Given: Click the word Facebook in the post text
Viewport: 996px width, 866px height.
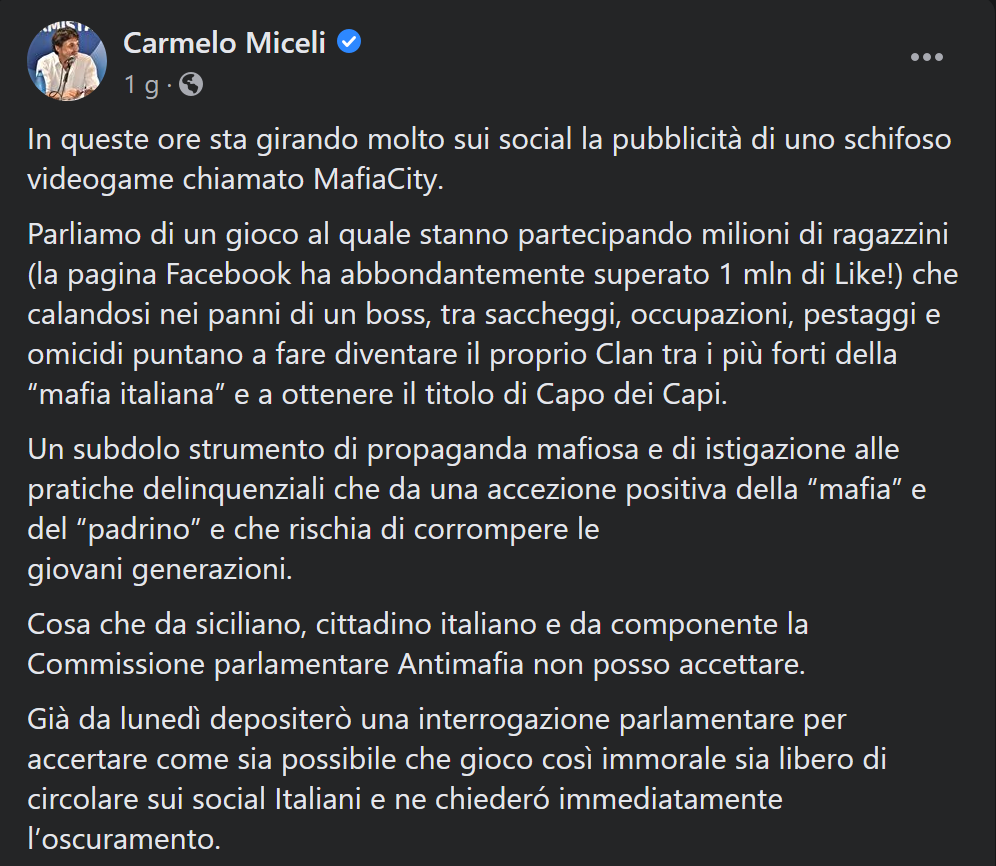Looking at the screenshot, I should [229, 274].
